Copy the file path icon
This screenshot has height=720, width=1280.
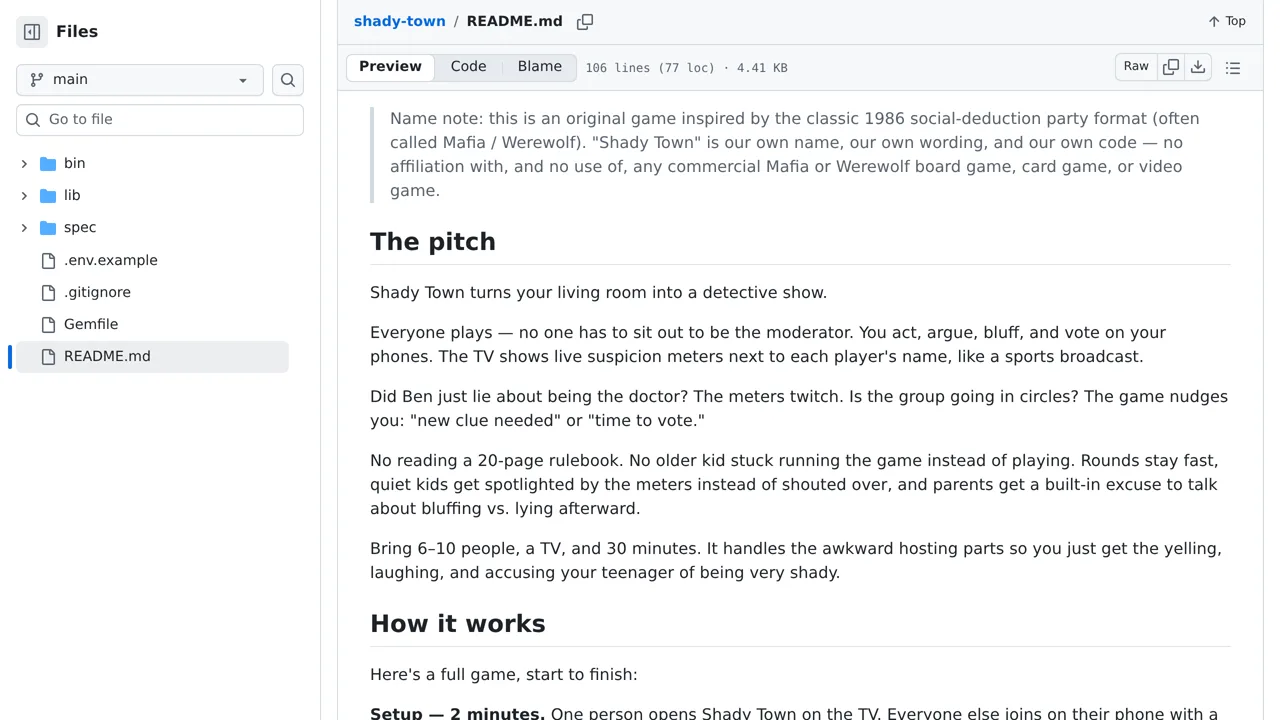tap(585, 21)
